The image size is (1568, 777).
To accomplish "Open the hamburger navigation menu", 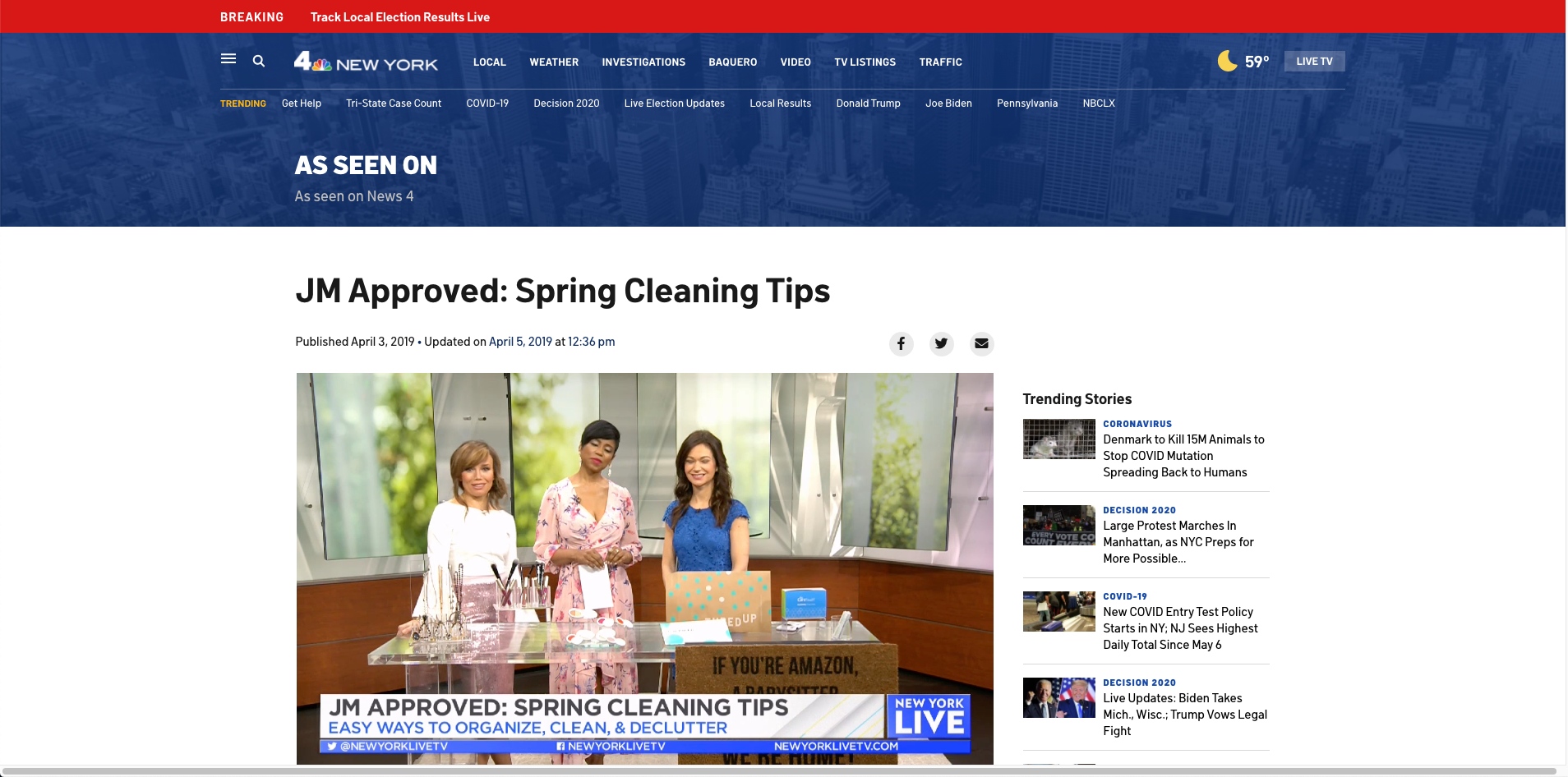I will [228, 59].
